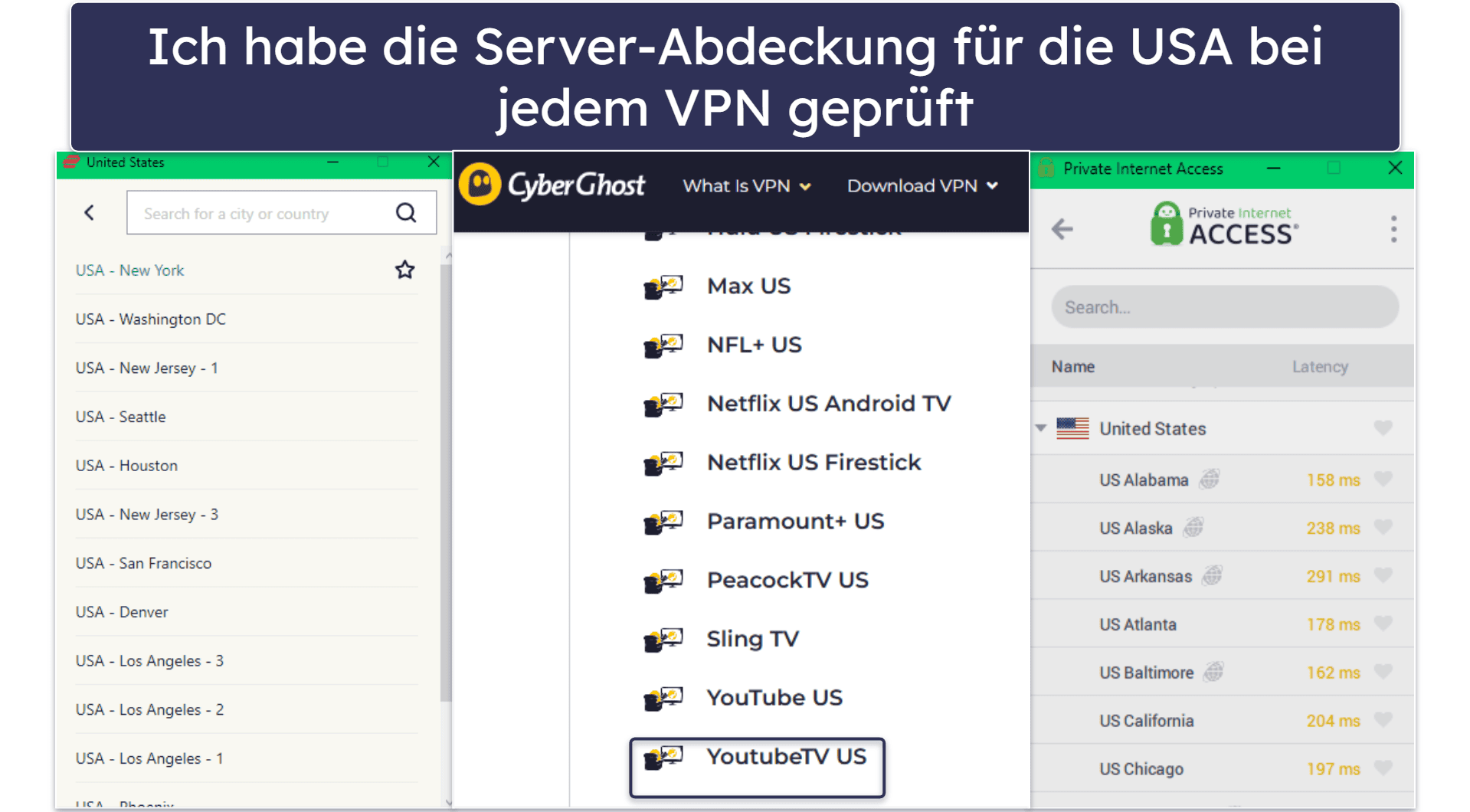Click the back arrow in Private Internet Access
Screen dimensions: 1470x812
click(x=1062, y=229)
